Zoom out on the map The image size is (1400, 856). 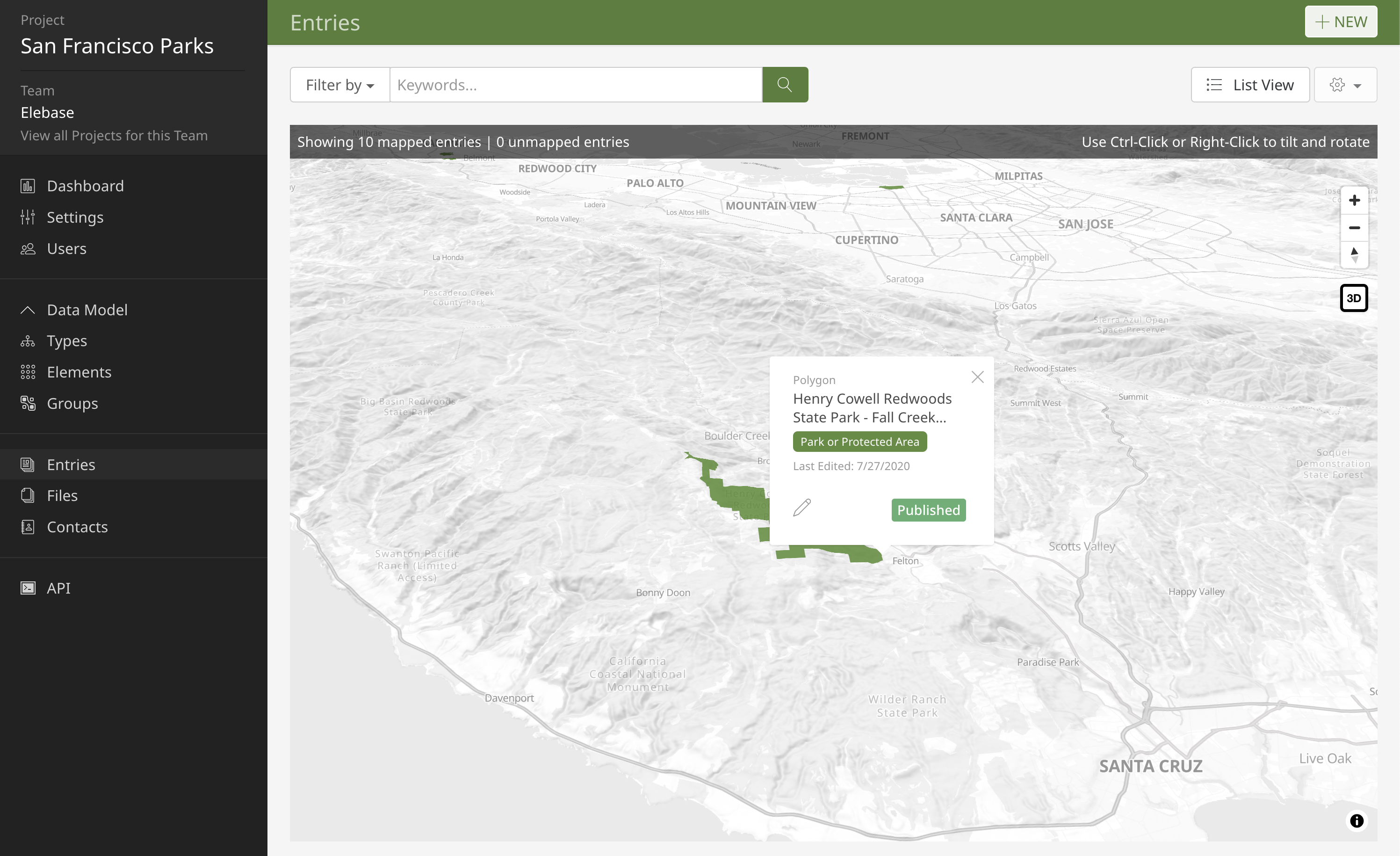[x=1354, y=227]
